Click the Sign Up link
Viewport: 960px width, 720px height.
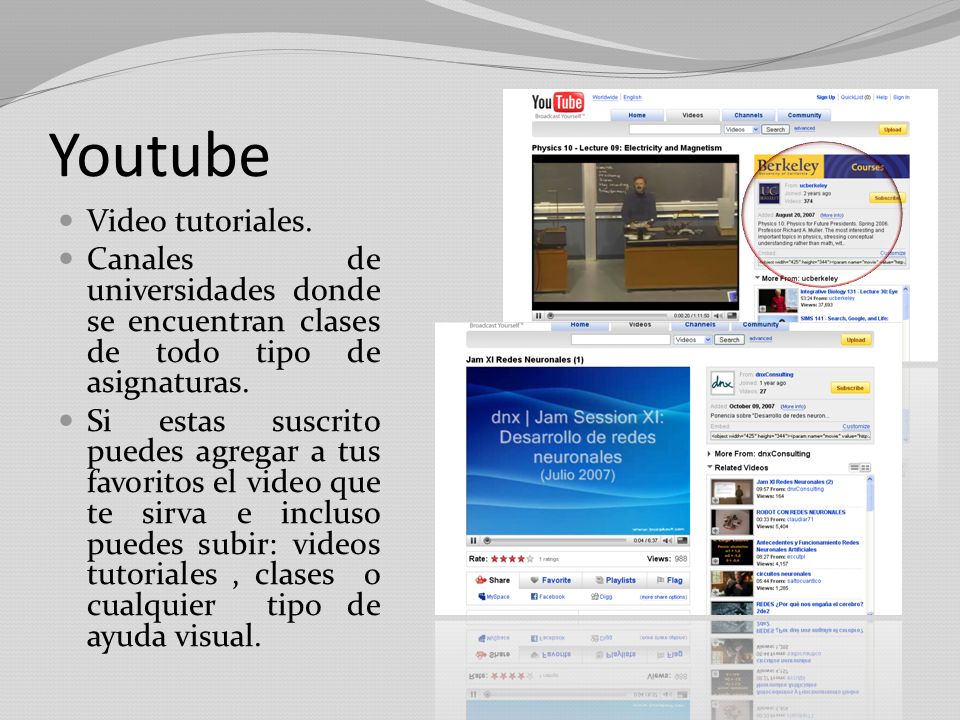coord(825,97)
